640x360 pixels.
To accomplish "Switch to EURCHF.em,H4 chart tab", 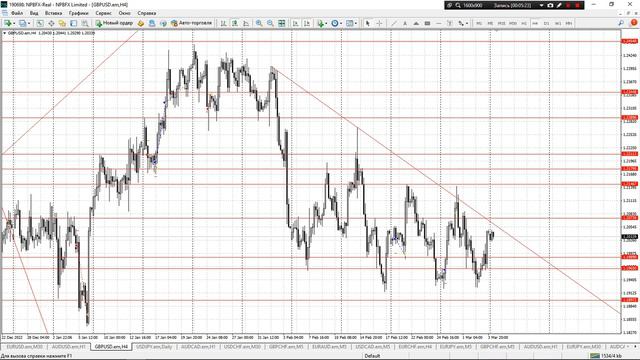I will (x=415, y=347).
